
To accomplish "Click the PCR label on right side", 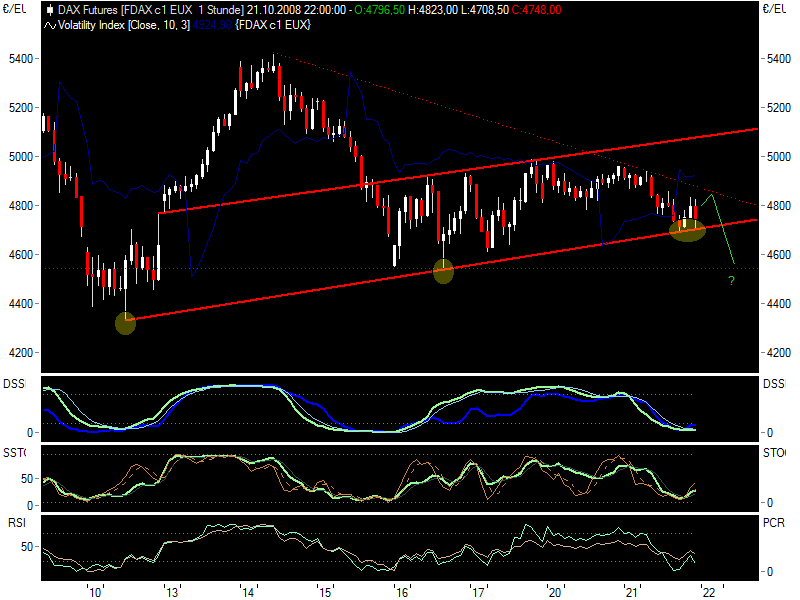I will point(774,523).
